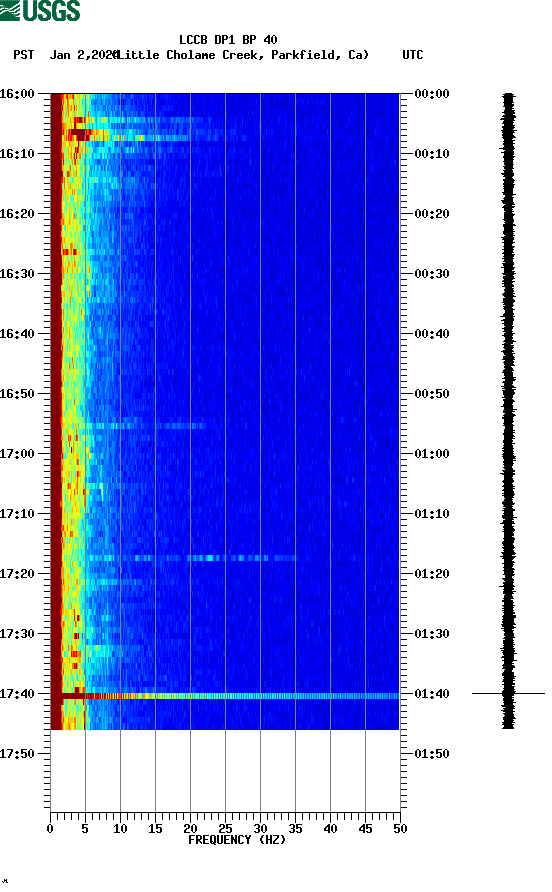552x892 pixels.
Task: Click the '00:20' UTC time label
Action: point(432,214)
